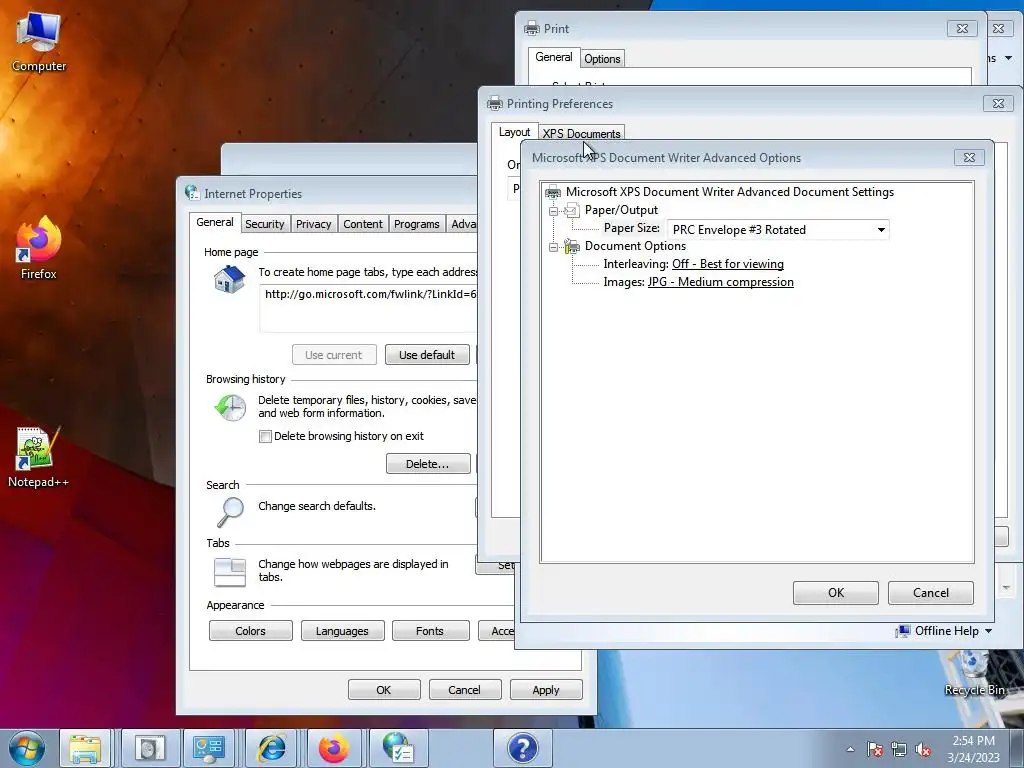The width and height of the screenshot is (1024, 768).
Task: Click Cancel in Internet Properties
Action: tap(465, 690)
